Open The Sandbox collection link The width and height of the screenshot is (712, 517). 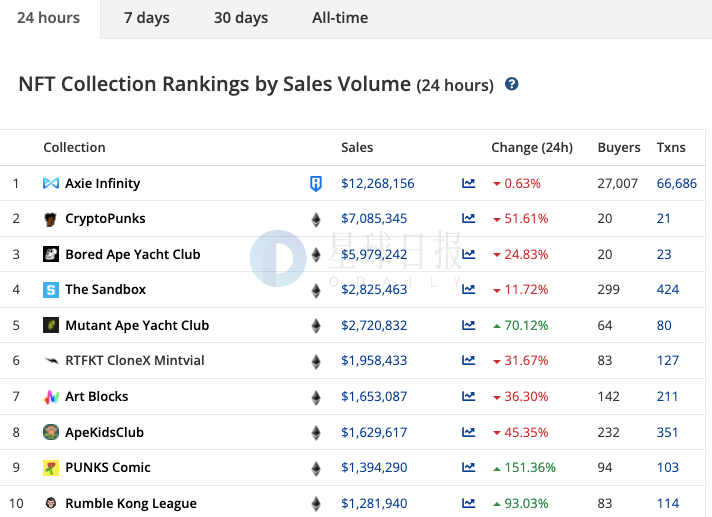pyautogui.click(x=105, y=290)
